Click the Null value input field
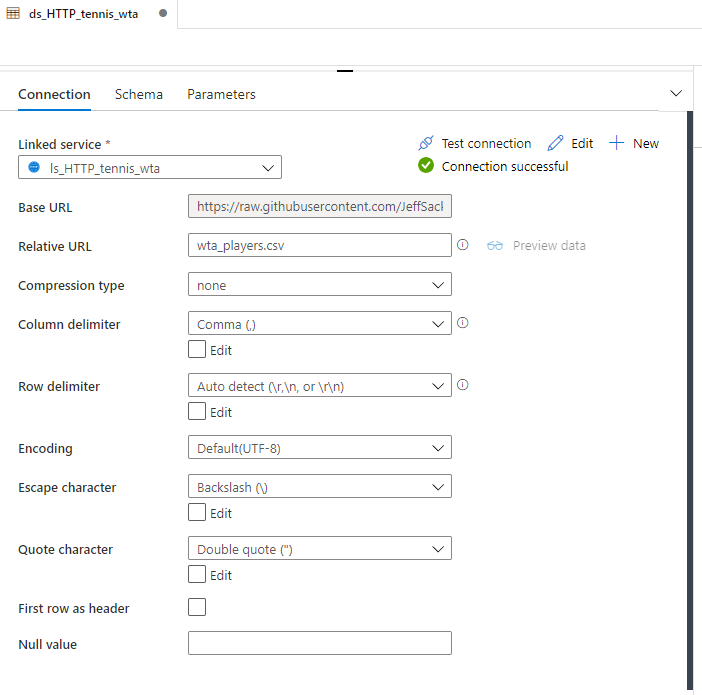 click(319, 643)
